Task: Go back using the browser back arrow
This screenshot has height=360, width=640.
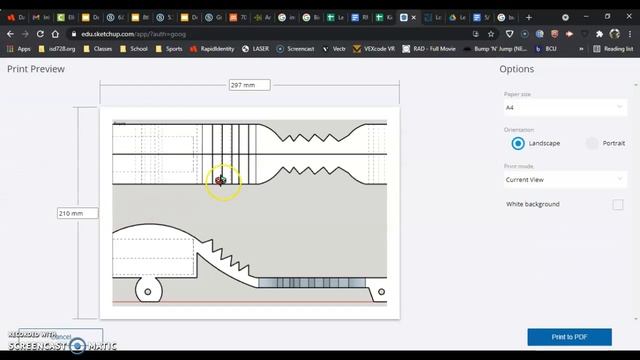Action: click(10, 34)
